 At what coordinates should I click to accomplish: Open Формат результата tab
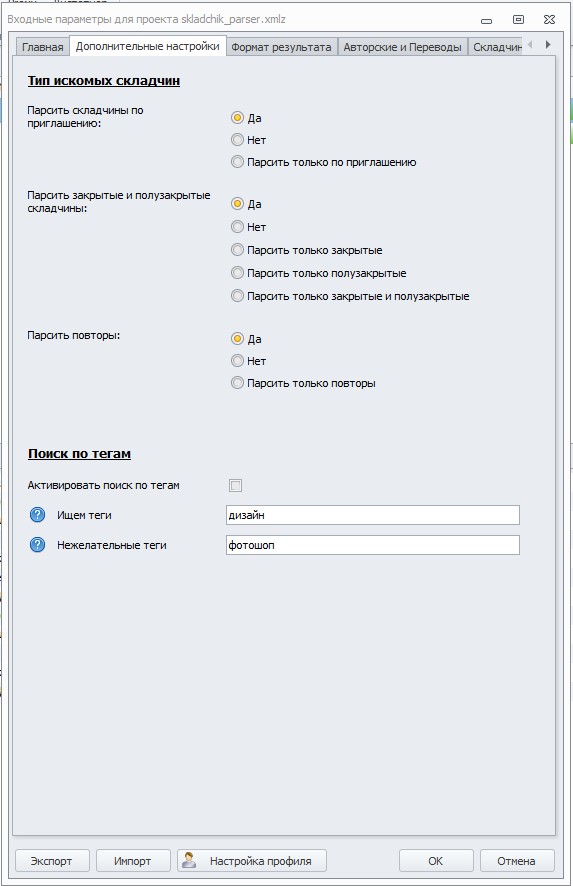click(281, 47)
